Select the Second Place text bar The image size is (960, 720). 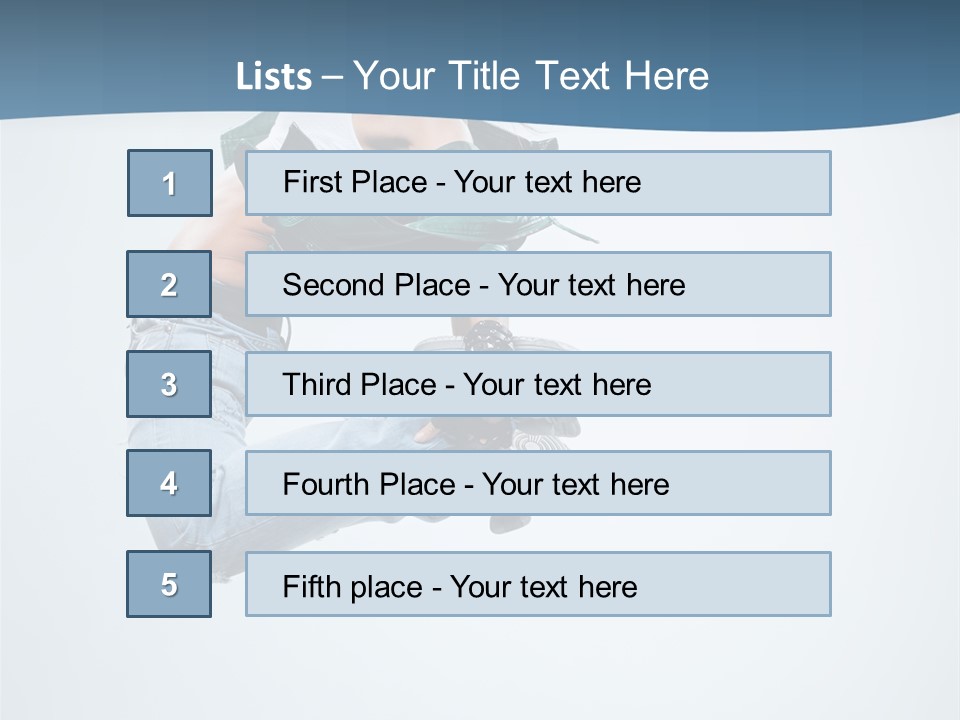tap(538, 284)
